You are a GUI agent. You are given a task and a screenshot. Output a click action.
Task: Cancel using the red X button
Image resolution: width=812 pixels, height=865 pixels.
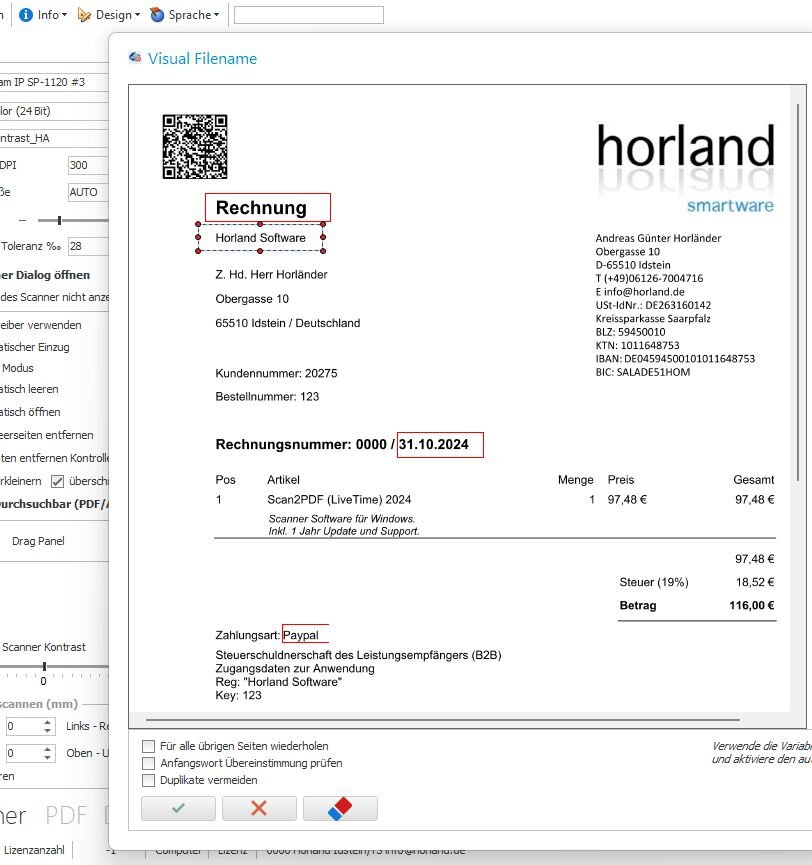coord(259,808)
